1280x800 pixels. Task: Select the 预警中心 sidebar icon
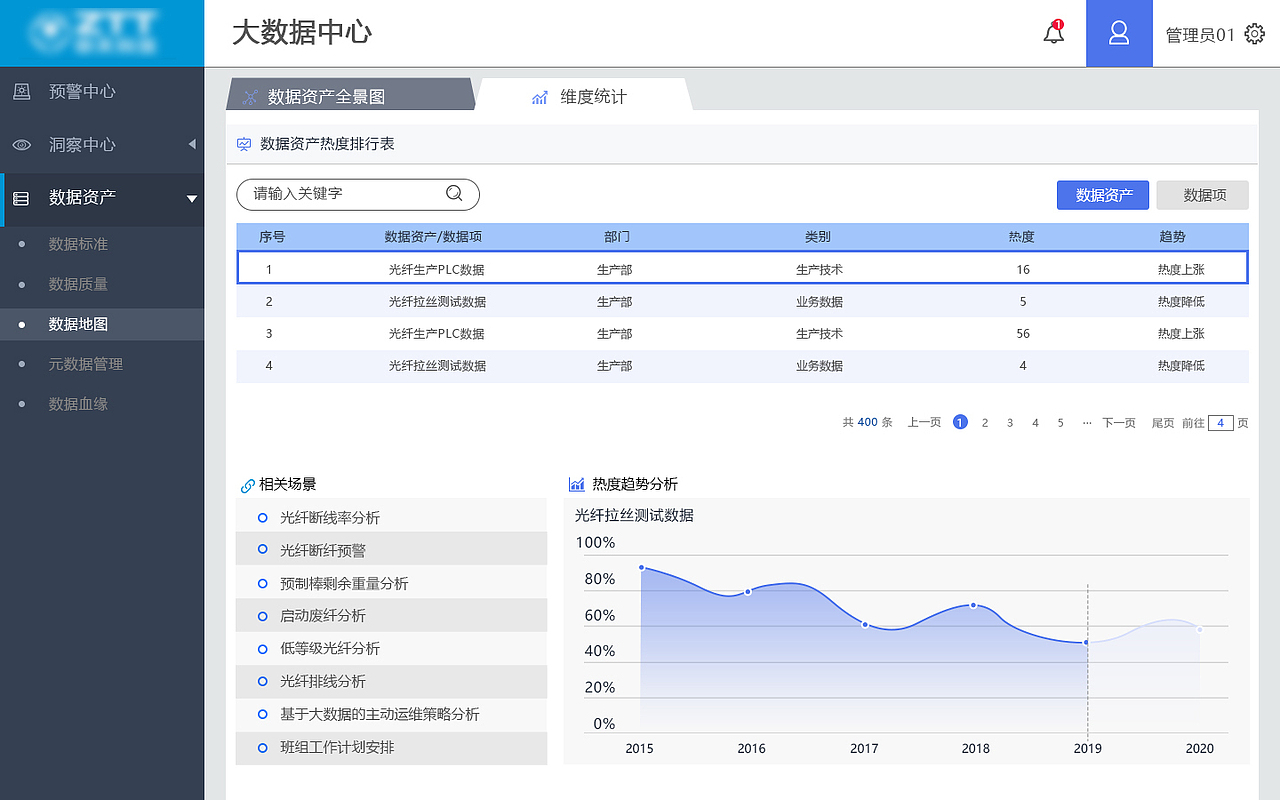pyautogui.click(x=22, y=91)
